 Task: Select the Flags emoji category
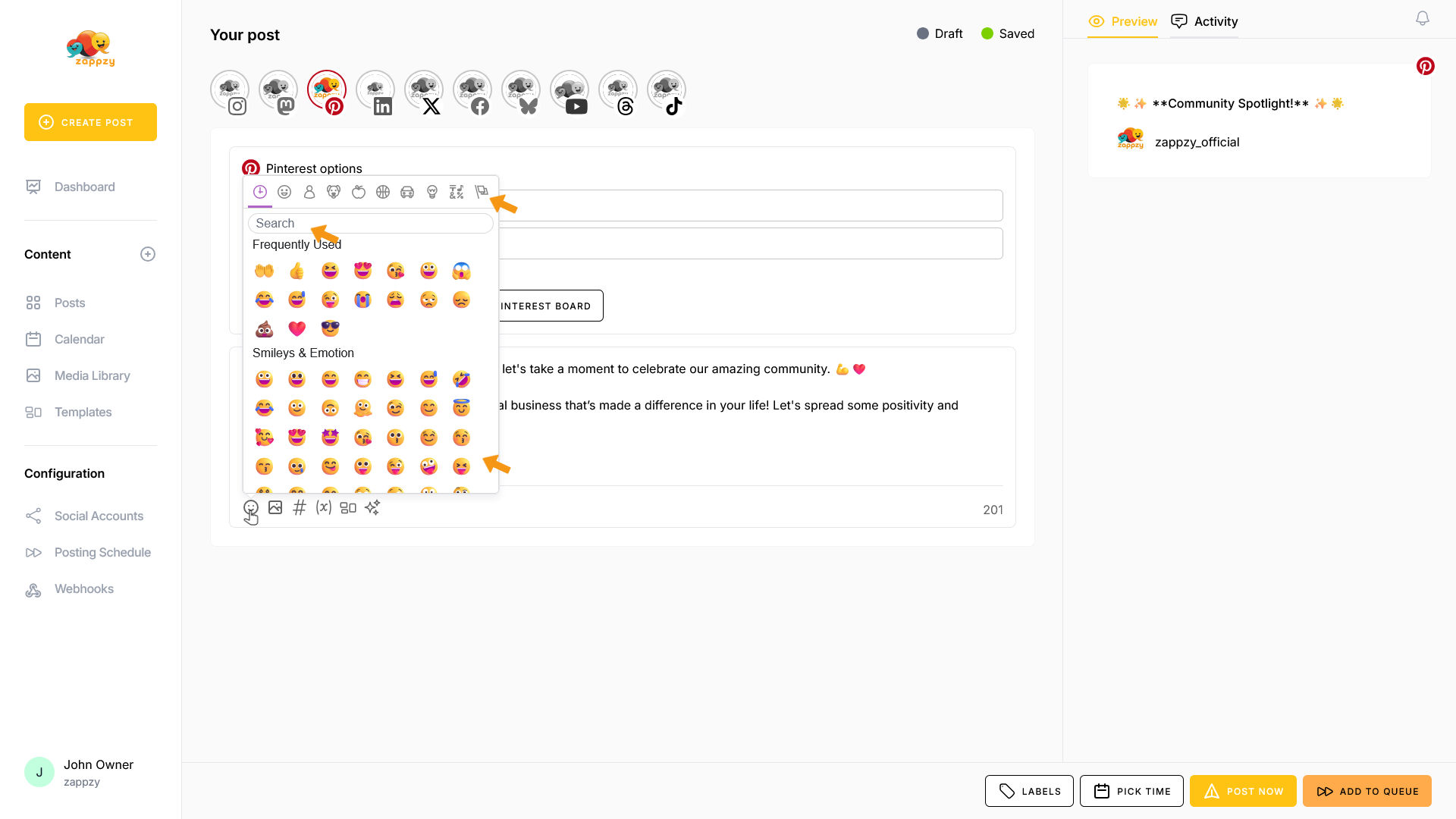click(481, 192)
